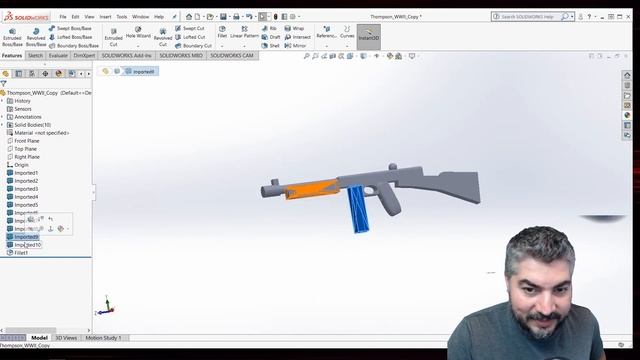Image resolution: width=640 pixels, height=360 pixels.
Task: Activate the Extruded Cut tool
Action: 113,37
